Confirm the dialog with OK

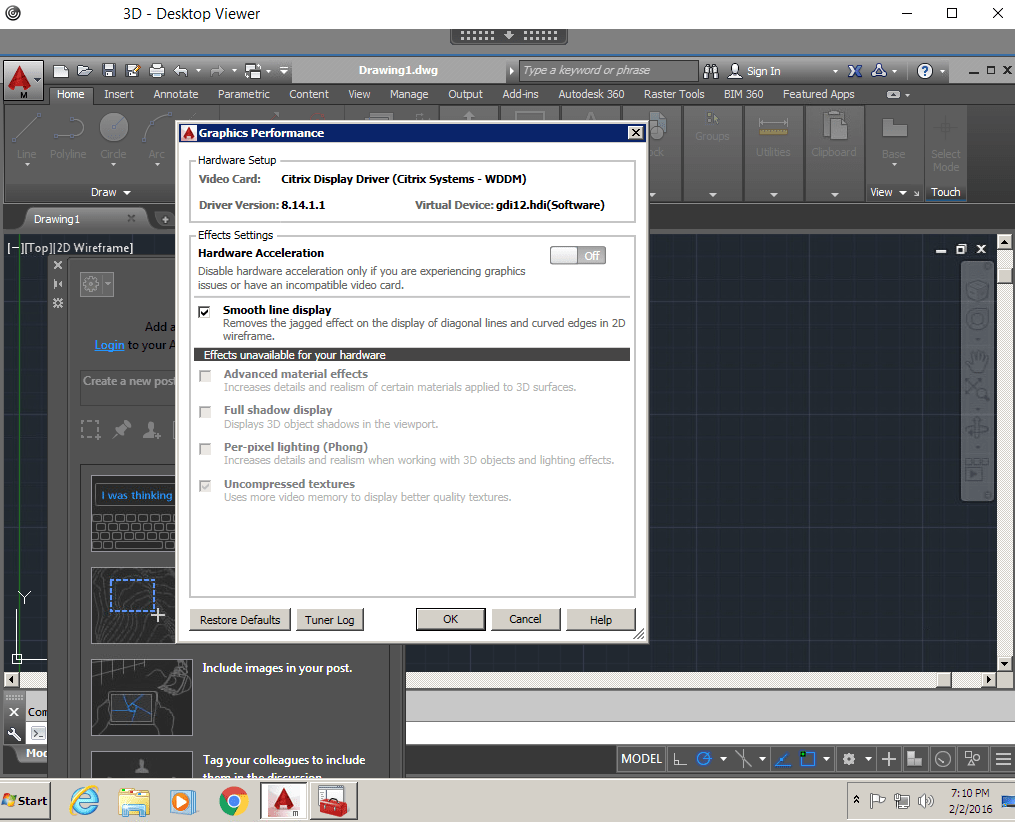tap(451, 619)
